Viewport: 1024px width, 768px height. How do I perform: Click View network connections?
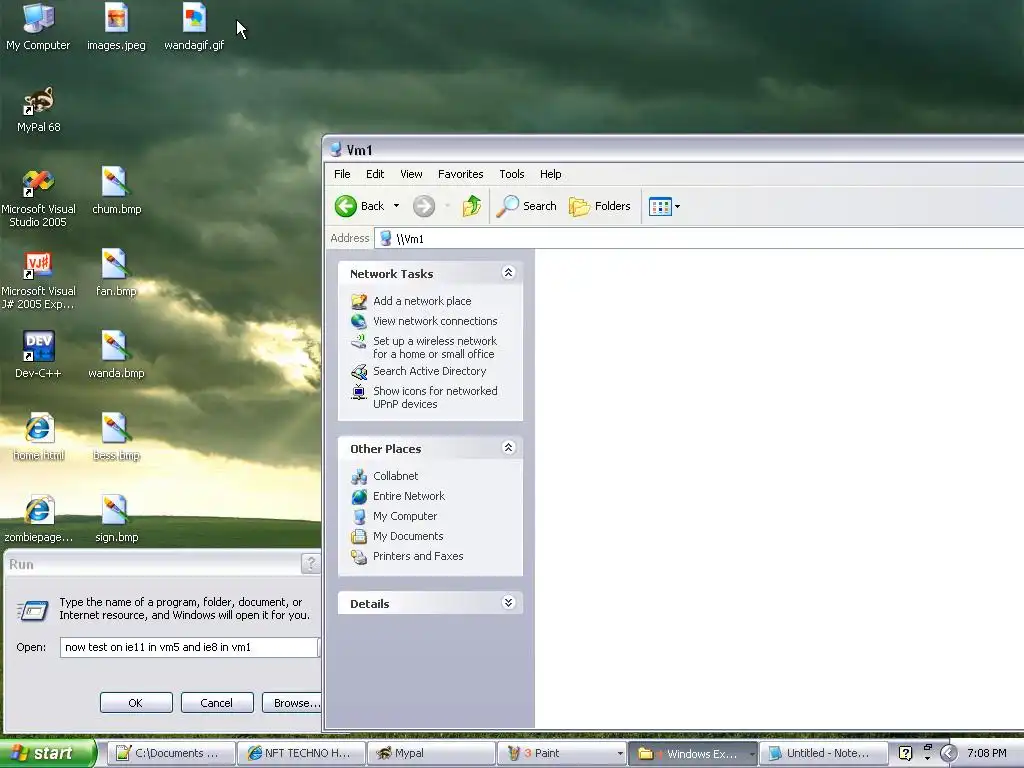pyautogui.click(x=435, y=321)
